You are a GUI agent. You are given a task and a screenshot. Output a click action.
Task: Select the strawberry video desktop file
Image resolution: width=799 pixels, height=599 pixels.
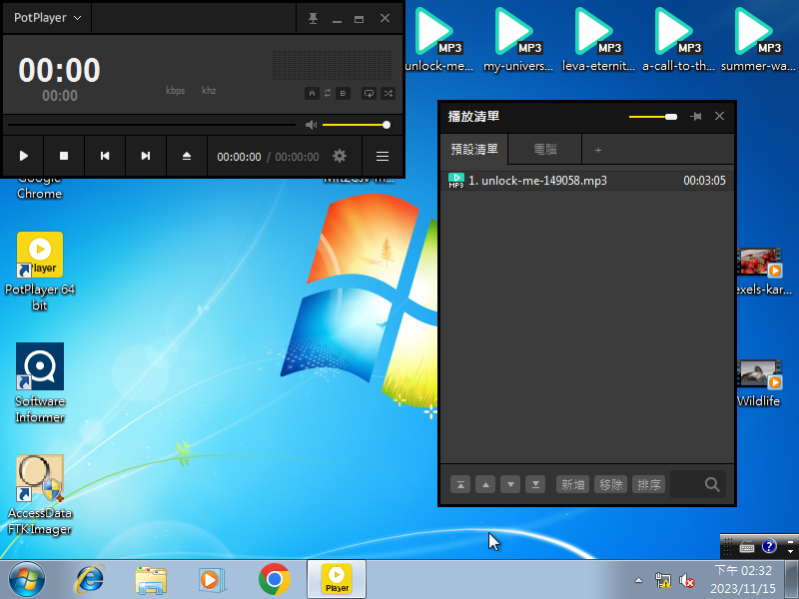click(x=763, y=271)
